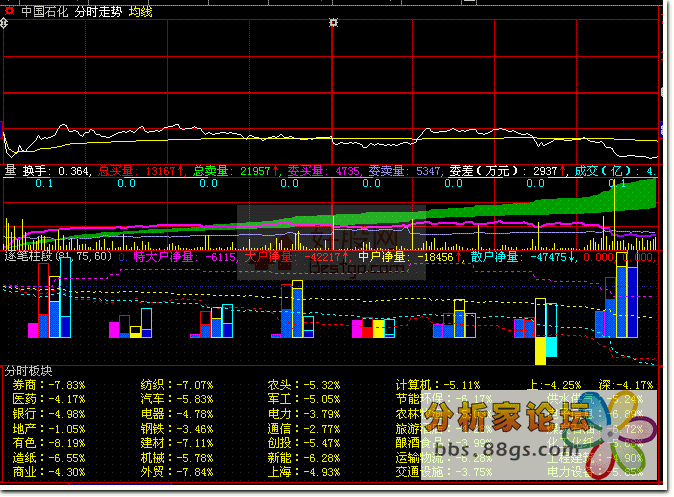The width and height of the screenshot is (674, 497).
Task: Select the 钢铁: -3.46% sector entry
Action: [x=177, y=429]
